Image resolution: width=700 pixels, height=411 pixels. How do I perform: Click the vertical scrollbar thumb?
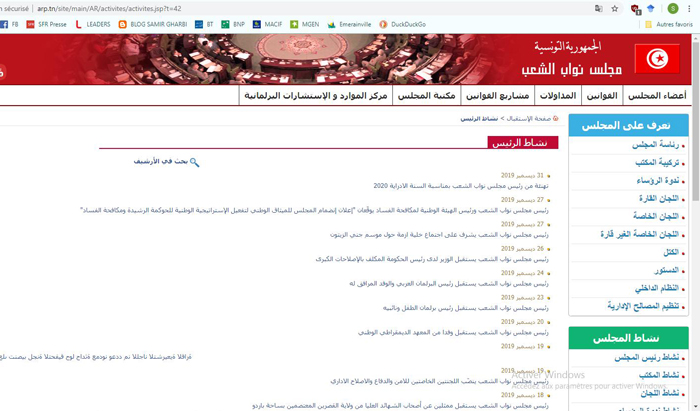[696, 122]
